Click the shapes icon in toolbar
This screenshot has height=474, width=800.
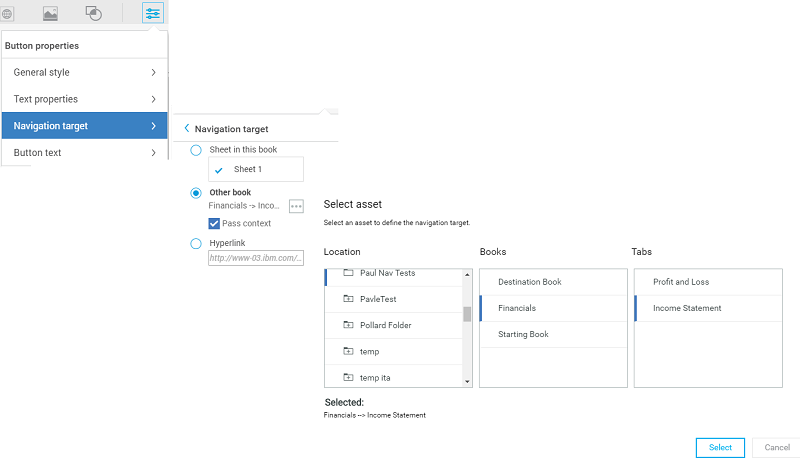93,13
